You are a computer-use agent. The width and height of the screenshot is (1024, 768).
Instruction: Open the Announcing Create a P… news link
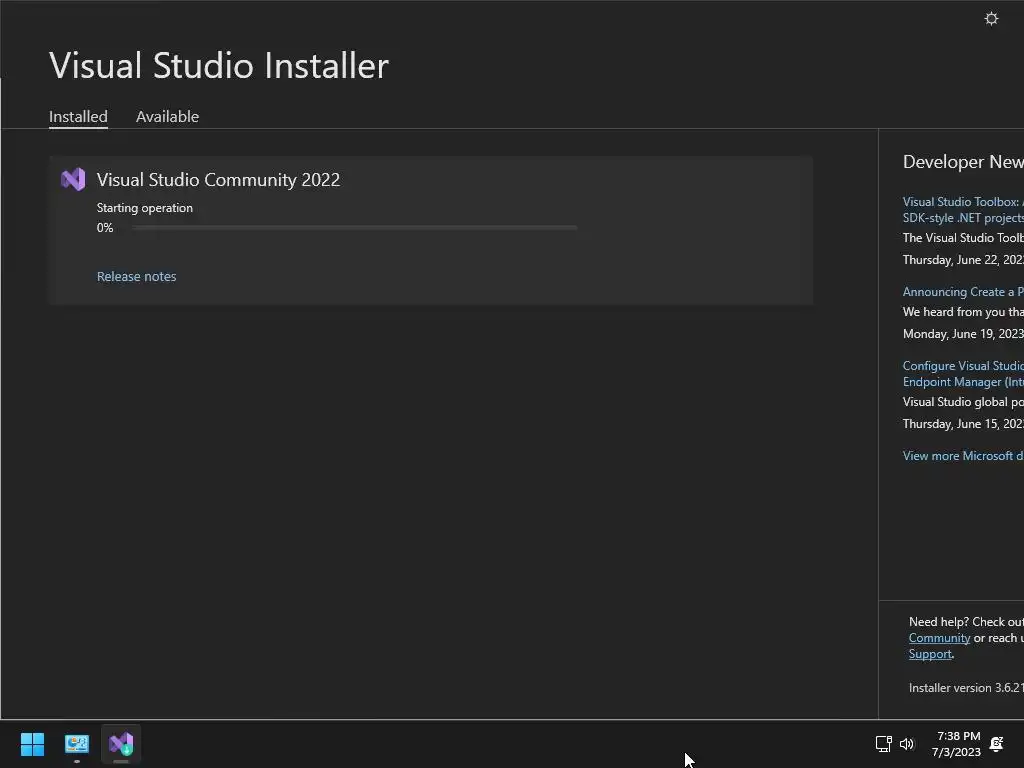(962, 292)
